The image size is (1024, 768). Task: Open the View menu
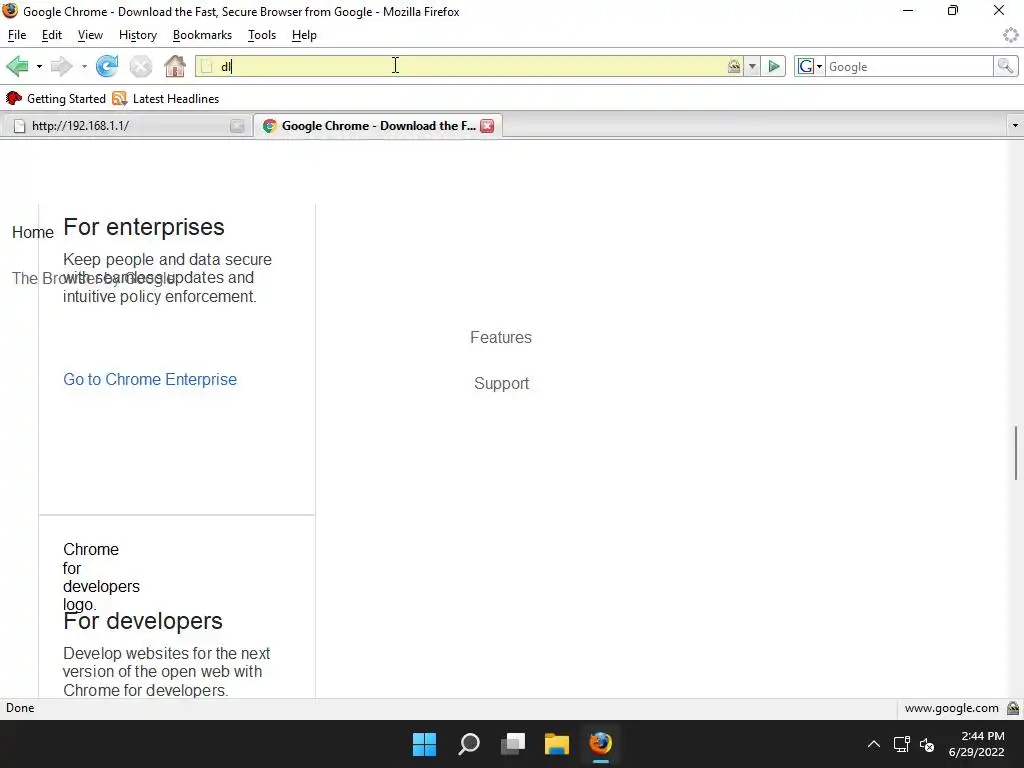(90, 35)
